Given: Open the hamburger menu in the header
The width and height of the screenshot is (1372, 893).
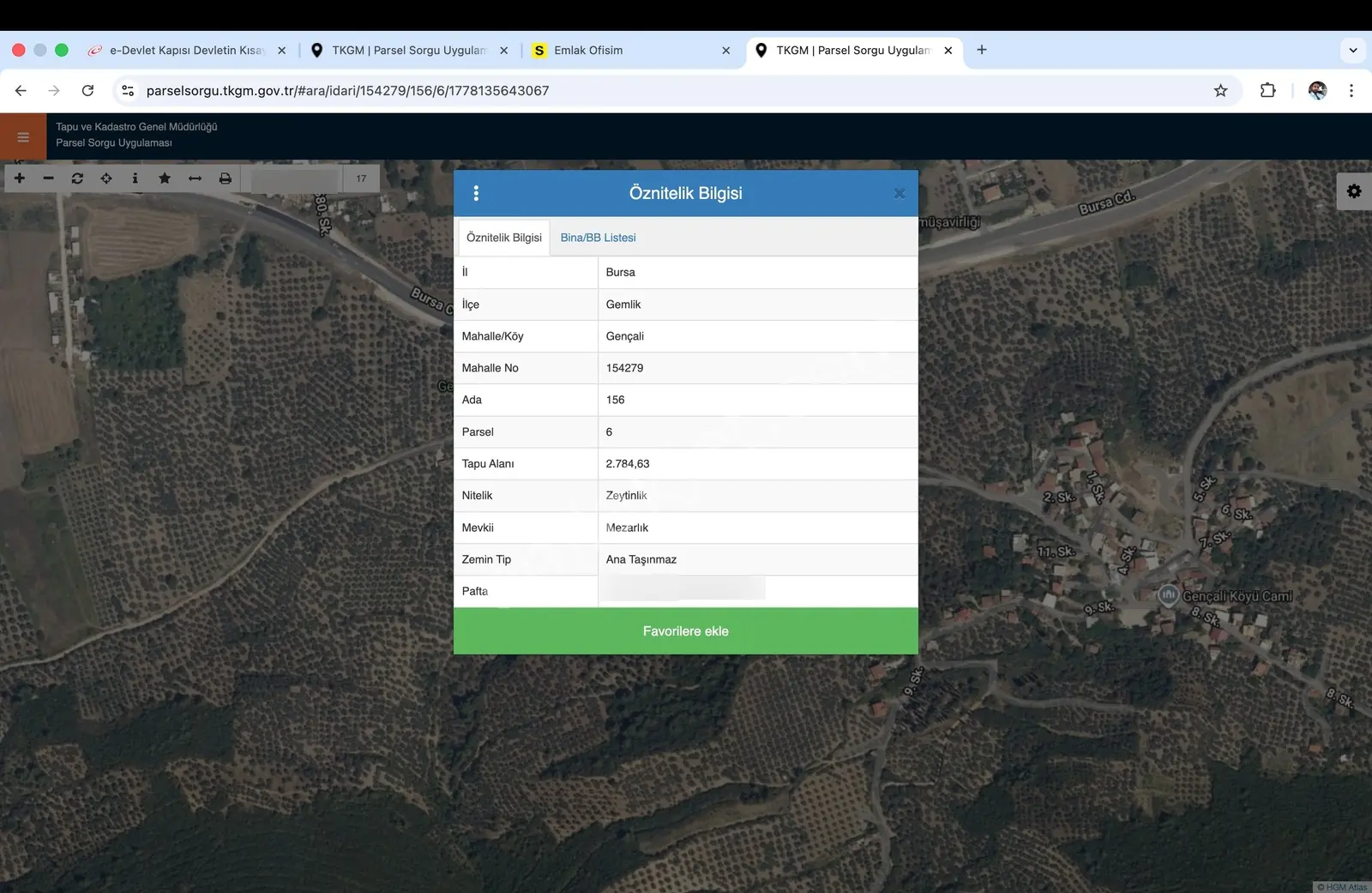Looking at the screenshot, I should coord(23,137).
